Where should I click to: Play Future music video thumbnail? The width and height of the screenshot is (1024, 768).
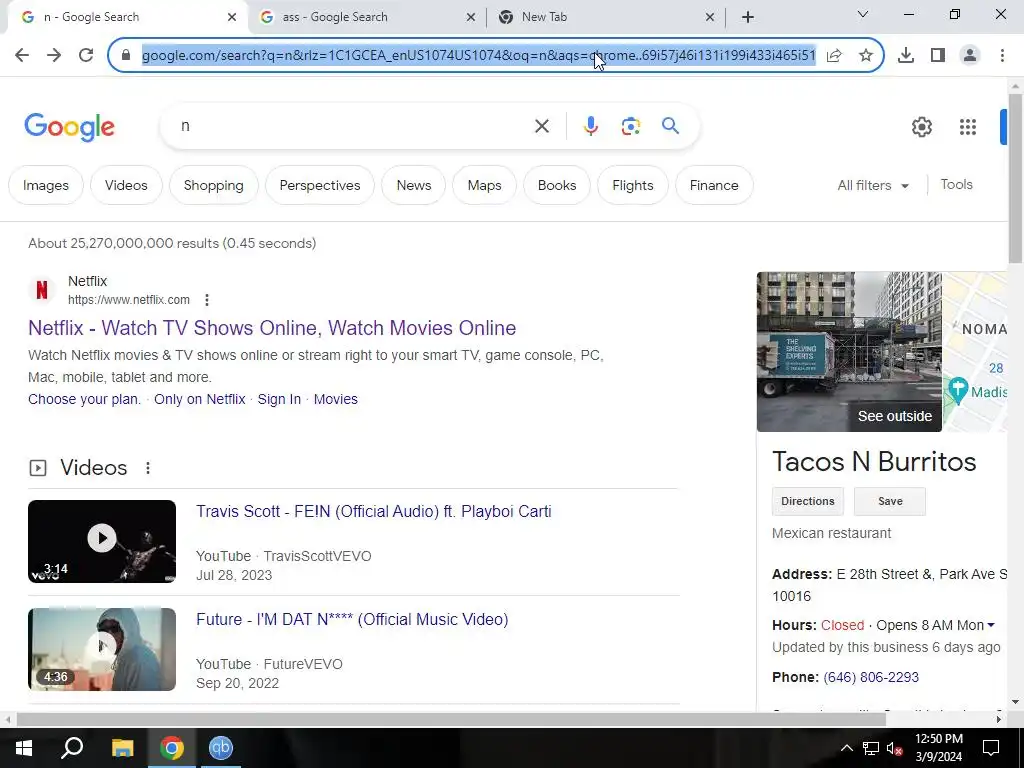coord(102,649)
